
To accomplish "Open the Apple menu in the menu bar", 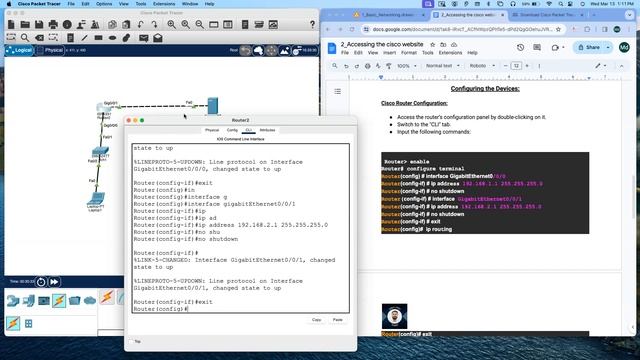I will pyautogui.click(x=9, y=4).
